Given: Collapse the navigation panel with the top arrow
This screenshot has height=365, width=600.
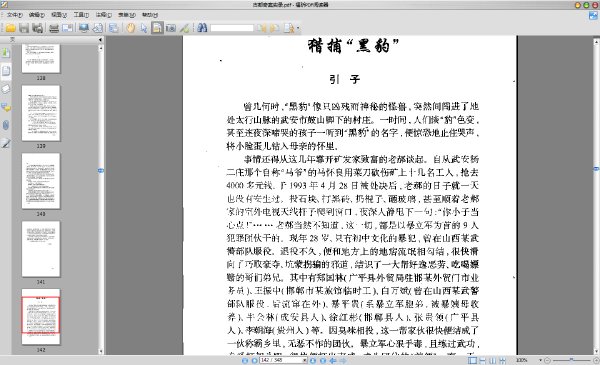Looking at the screenshot, I should [101, 39].
